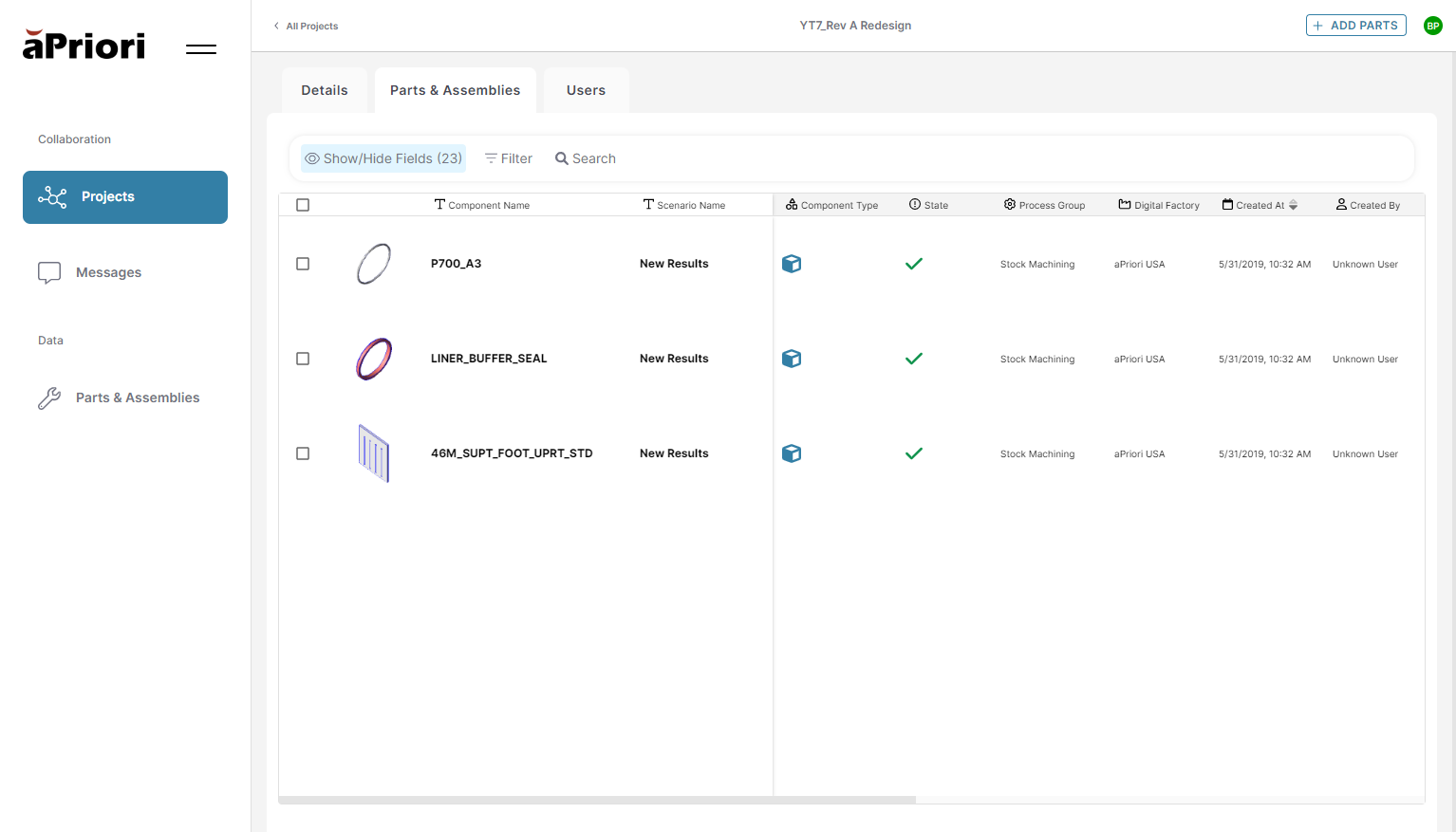Collapse sidebar with the hamburger menu icon
The height and width of the screenshot is (832, 1456).
point(201,49)
